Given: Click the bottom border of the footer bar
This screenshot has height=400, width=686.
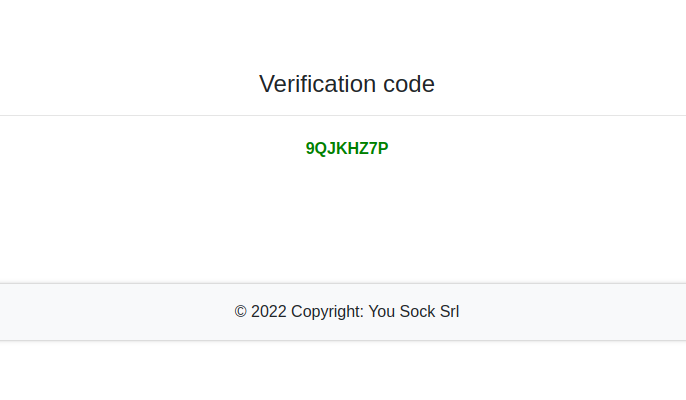Looking at the screenshot, I should coord(343,340).
